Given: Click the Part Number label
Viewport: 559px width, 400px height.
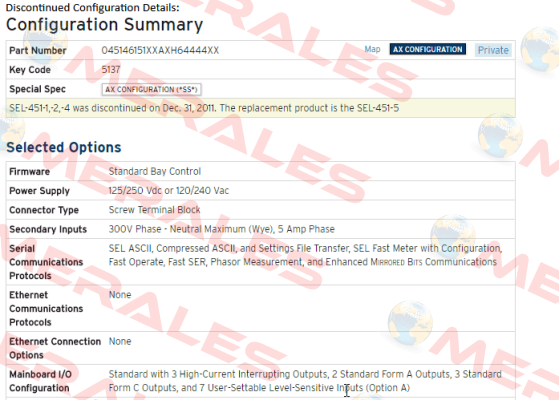Looking at the screenshot, I should click(x=38, y=51).
